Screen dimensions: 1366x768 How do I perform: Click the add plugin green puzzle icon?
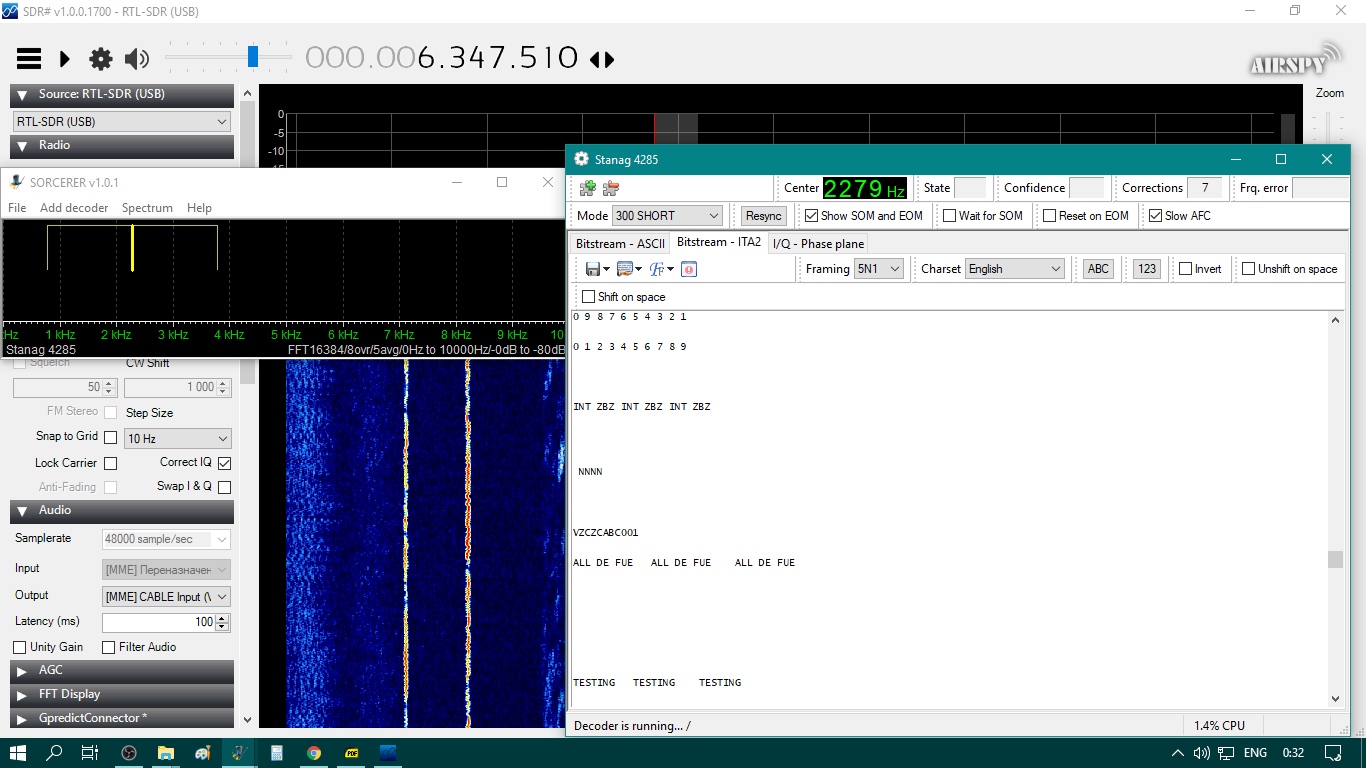point(588,188)
